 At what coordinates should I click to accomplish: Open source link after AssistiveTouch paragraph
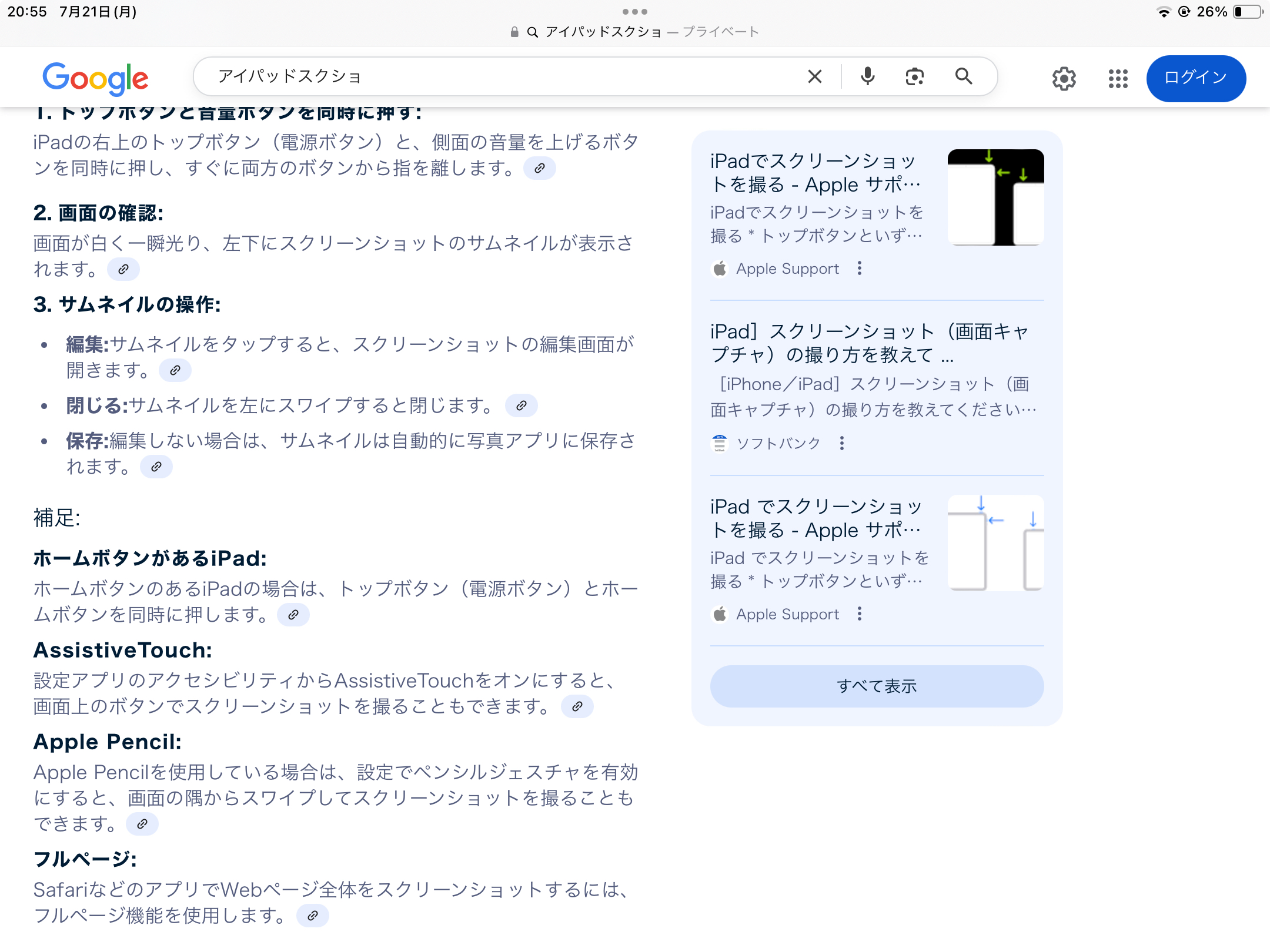577,707
